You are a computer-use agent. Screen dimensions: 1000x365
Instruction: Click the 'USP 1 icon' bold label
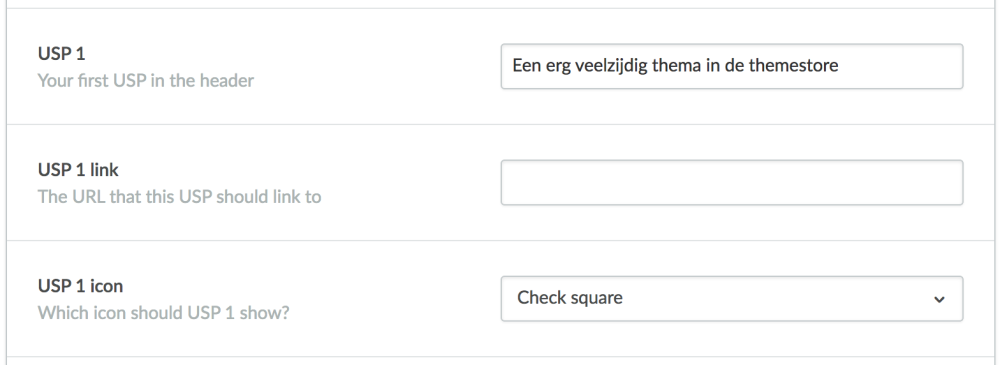coord(80,286)
